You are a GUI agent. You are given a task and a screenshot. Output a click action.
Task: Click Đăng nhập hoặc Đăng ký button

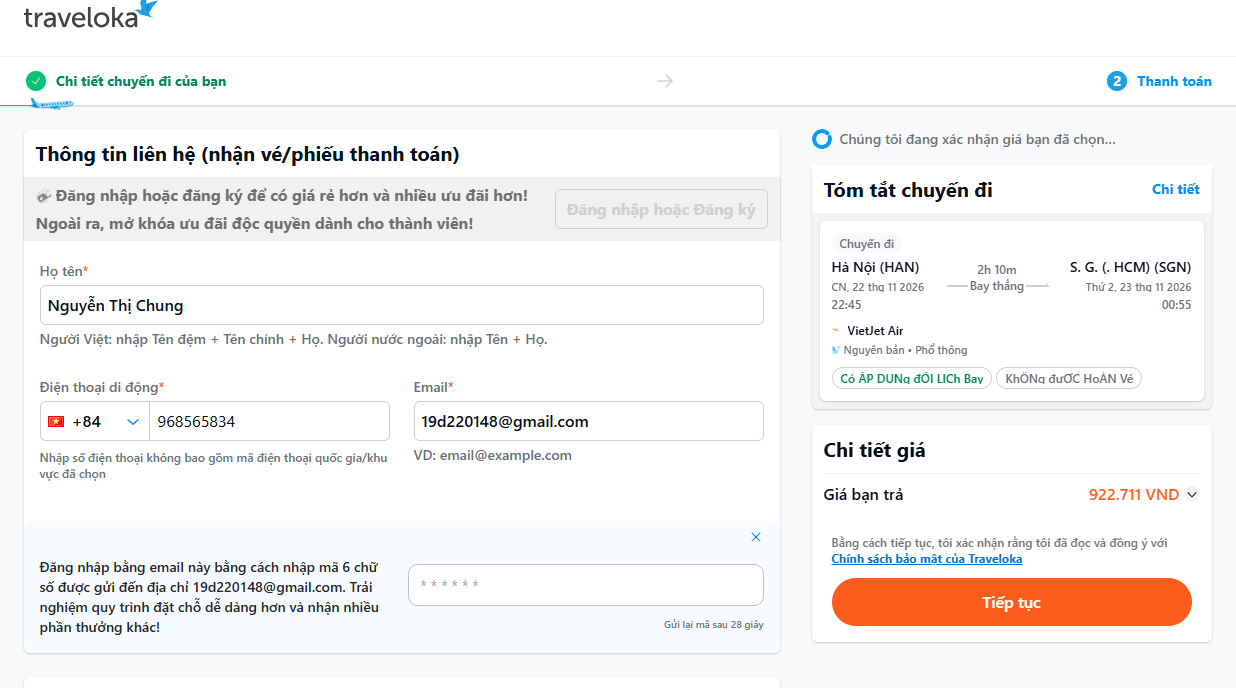click(661, 210)
